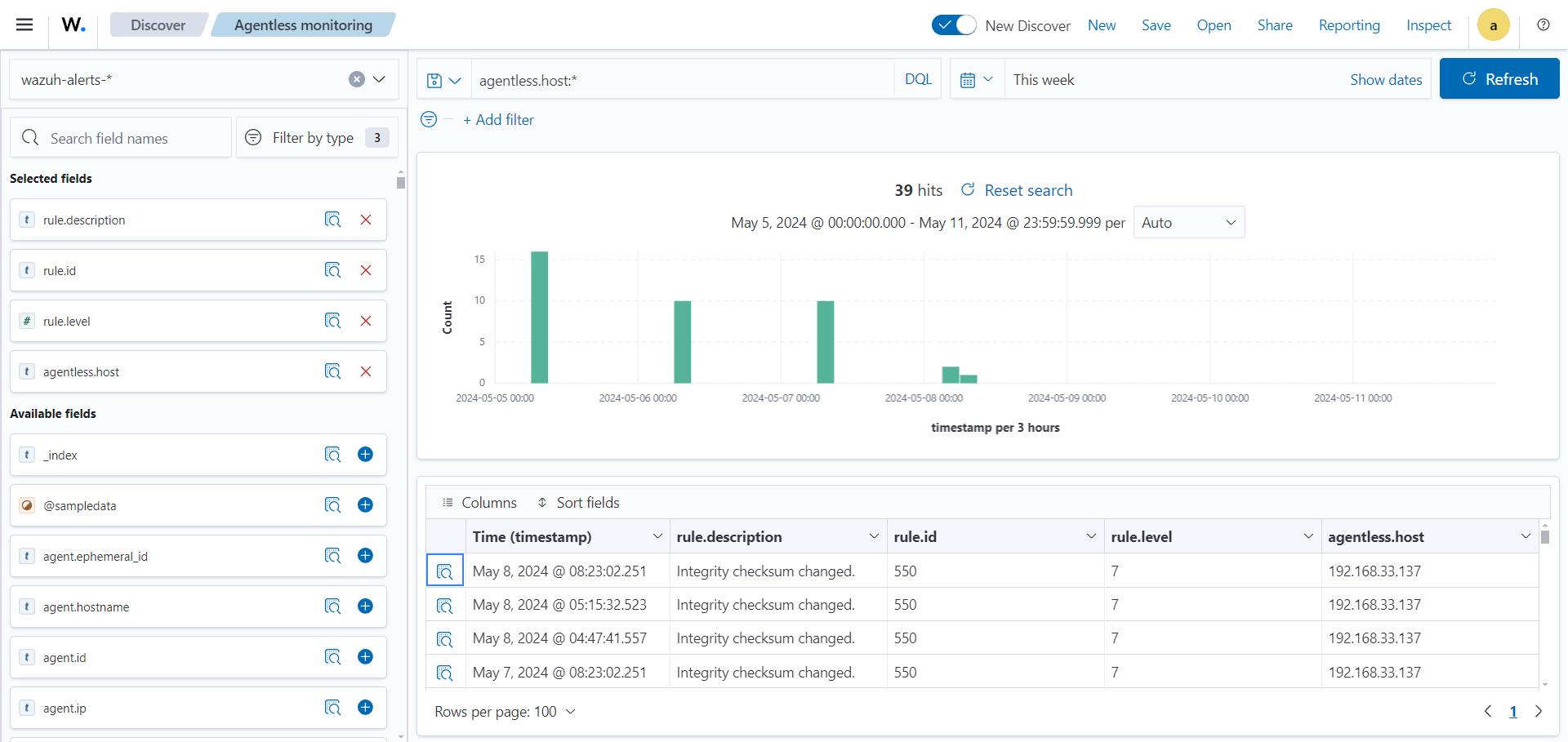Expand the Auto interval dropdown
The height and width of the screenshot is (742, 1568).
pyautogui.click(x=1188, y=223)
